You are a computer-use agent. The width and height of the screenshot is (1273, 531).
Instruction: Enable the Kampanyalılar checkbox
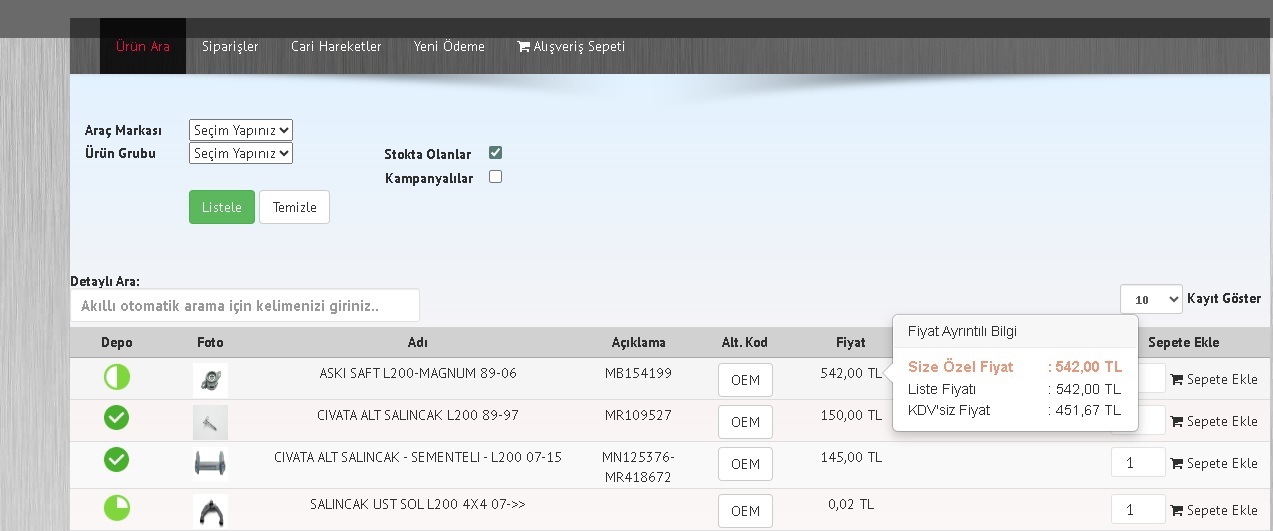click(x=495, y=177)
